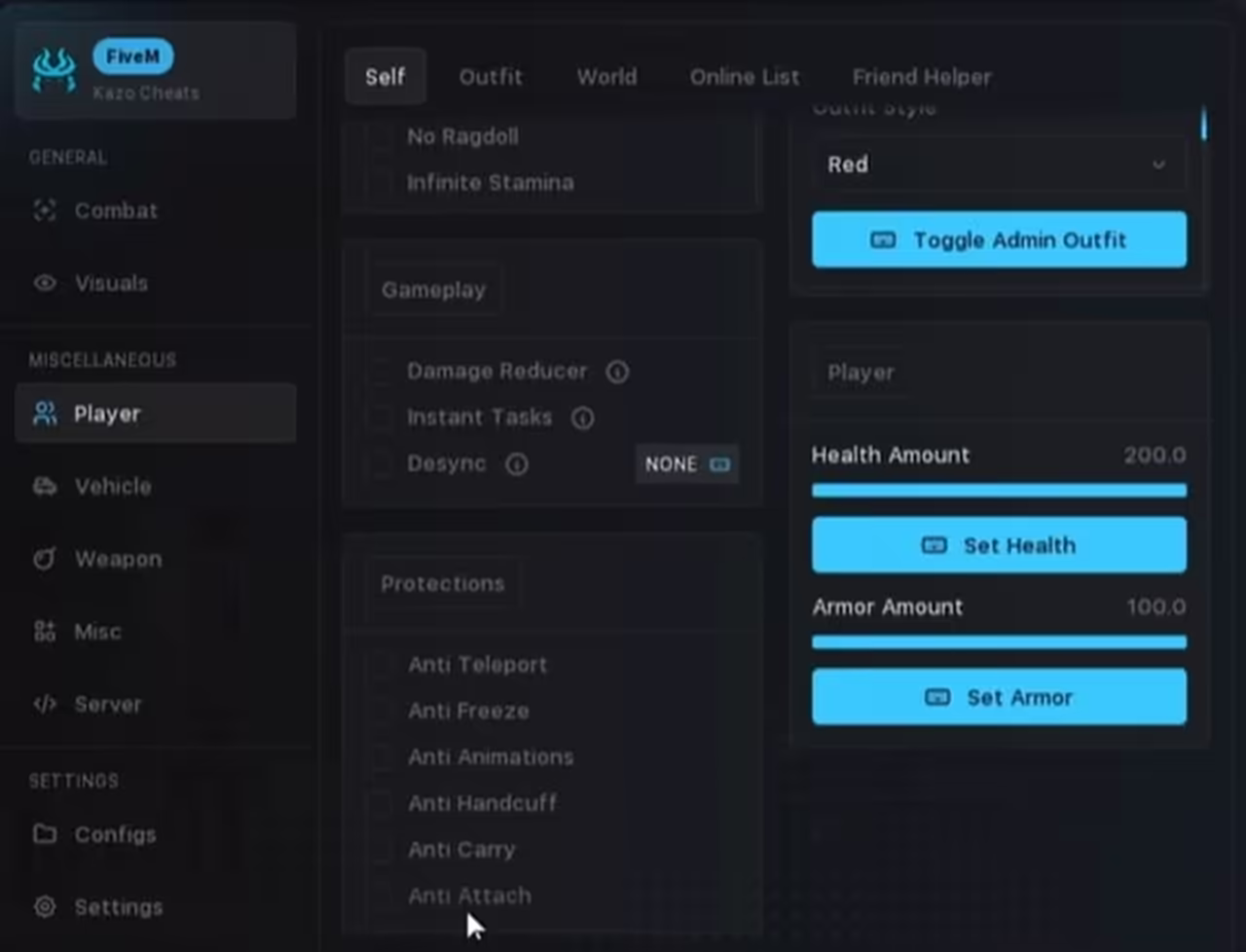Open the Outfit Style dropdown showing Red
Image resolution: width=1246 pixels, height=952 pixels.
pos(999,165)
